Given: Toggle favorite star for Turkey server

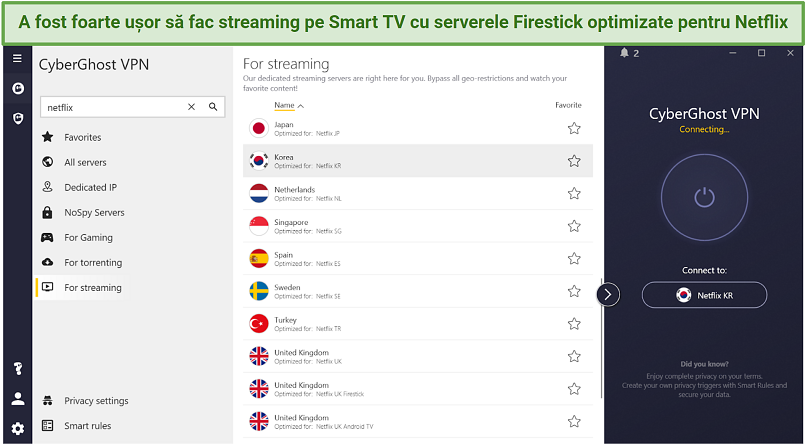Looking at the screenshot, I should 574,324.
